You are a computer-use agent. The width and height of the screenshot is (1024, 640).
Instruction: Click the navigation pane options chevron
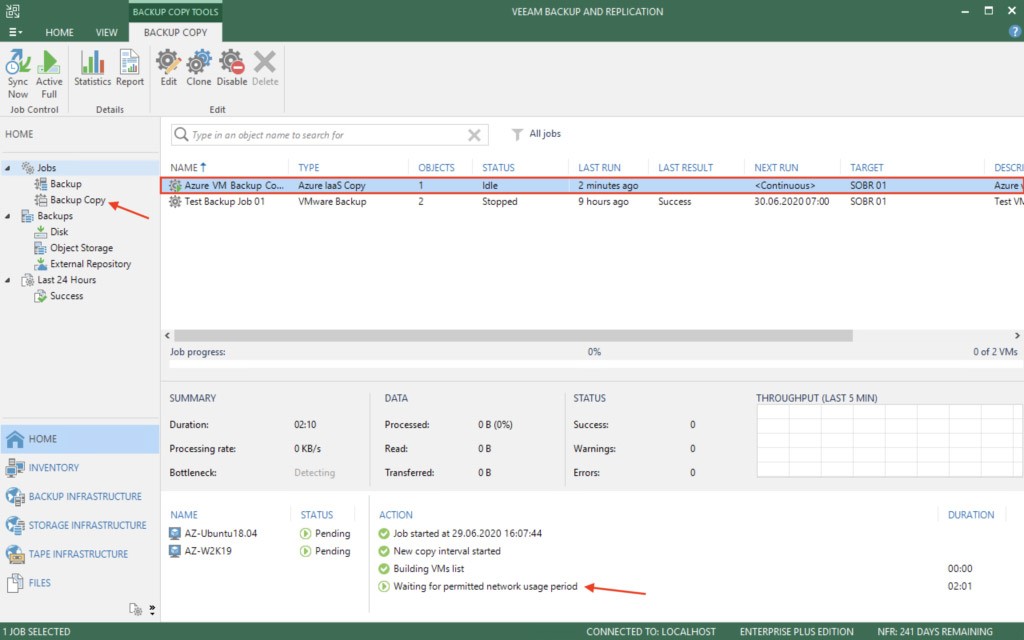(152, 609)
